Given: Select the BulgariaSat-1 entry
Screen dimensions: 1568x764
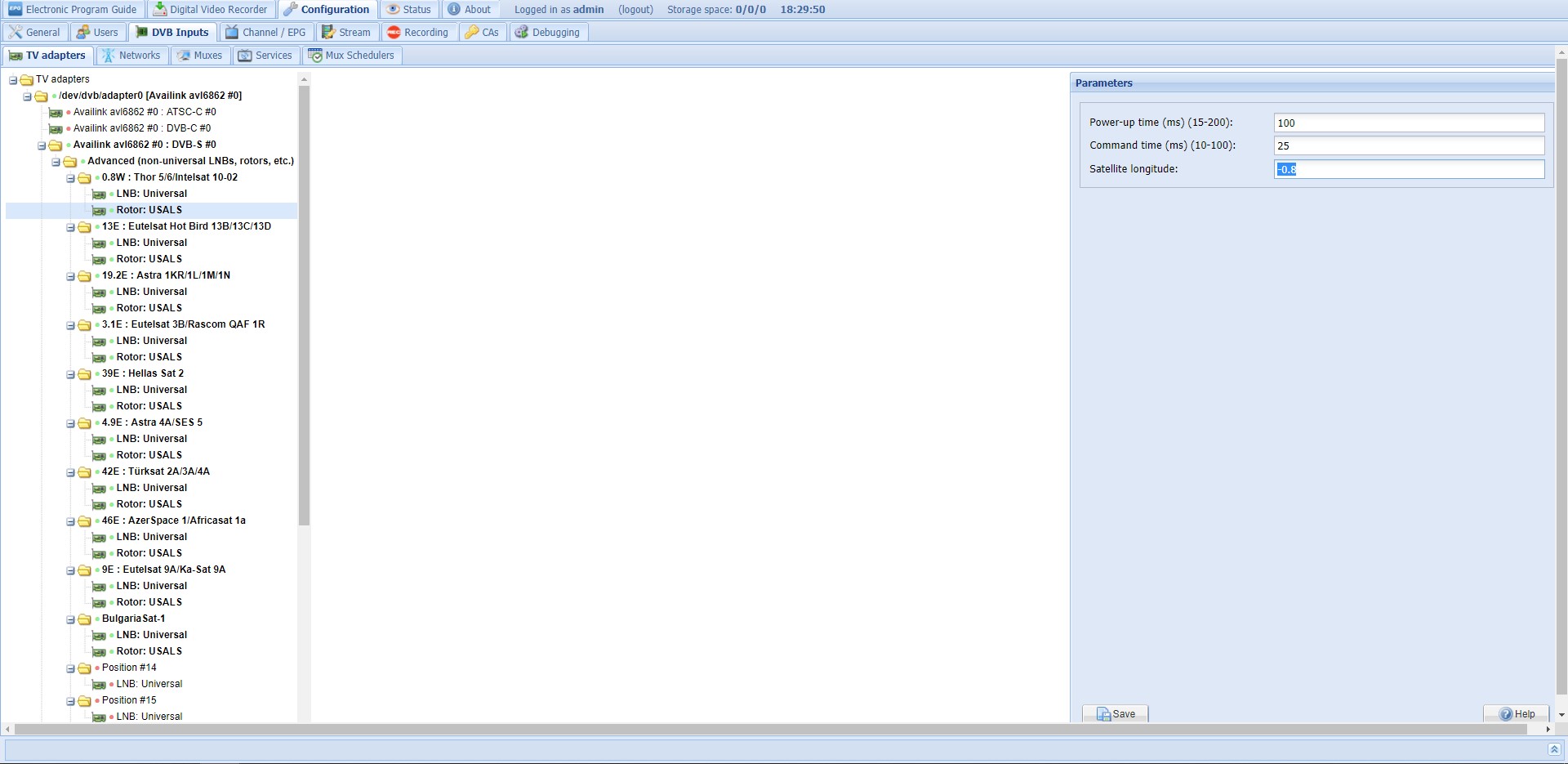Looking at the screenshot, I should [x=134, y=619].
